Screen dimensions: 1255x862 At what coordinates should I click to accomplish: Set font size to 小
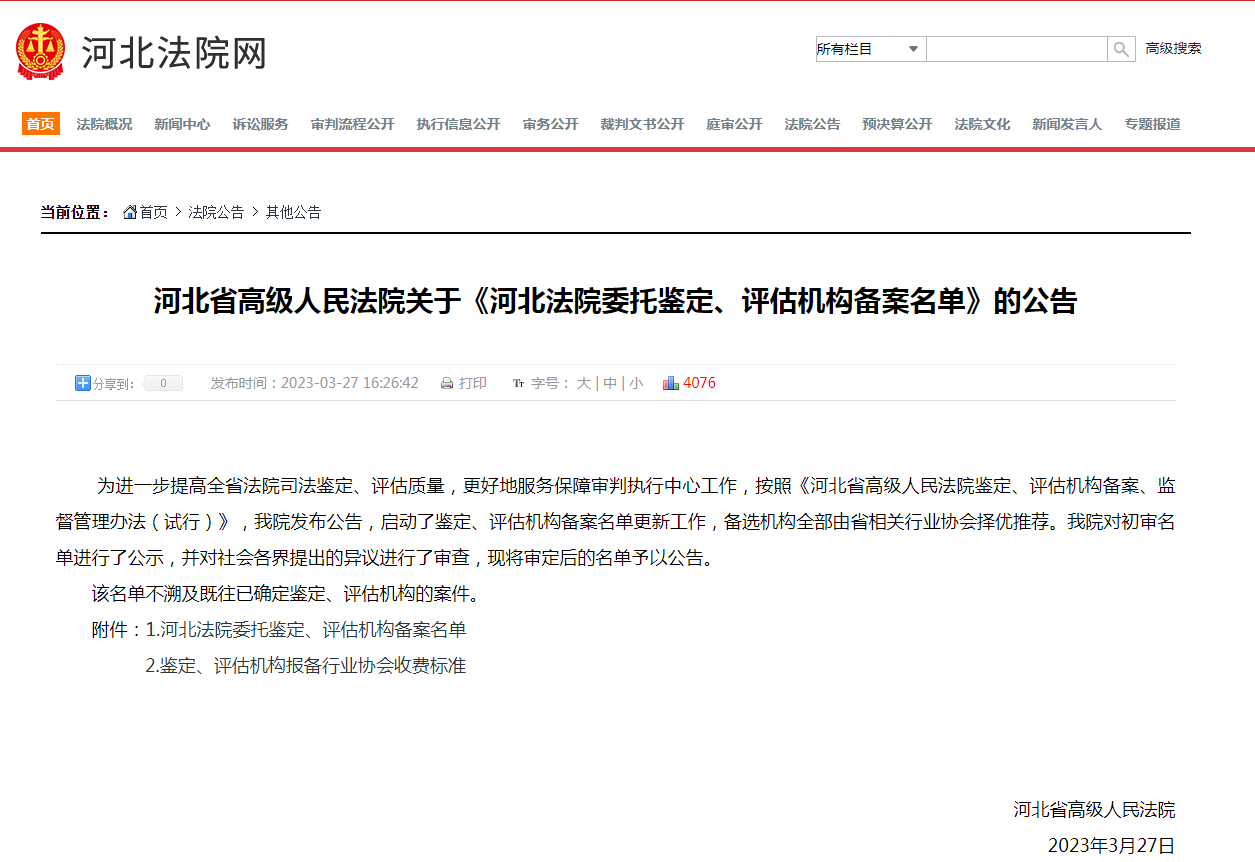point(636,383)
